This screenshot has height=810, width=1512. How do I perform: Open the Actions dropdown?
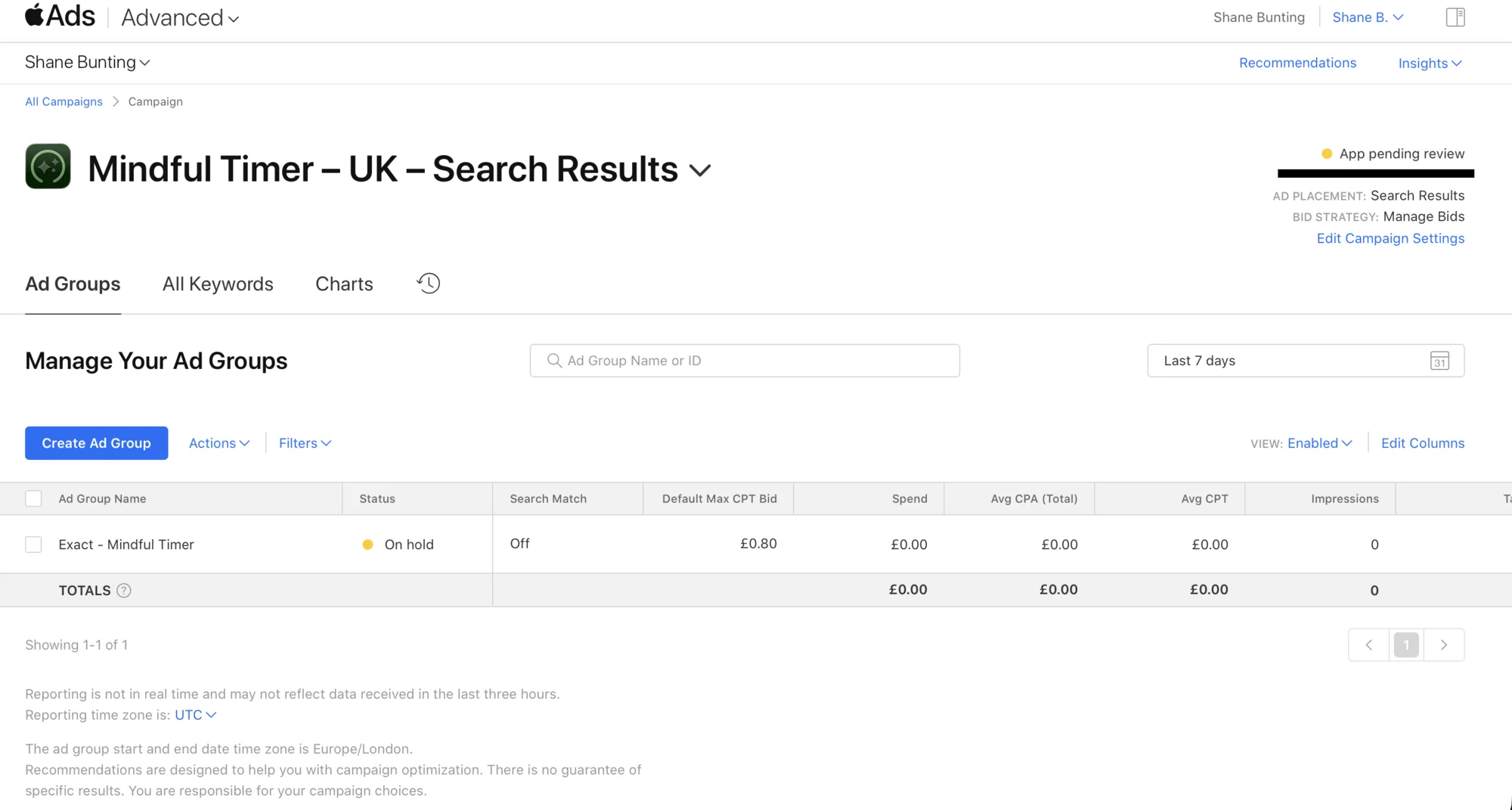coord(219,443)
